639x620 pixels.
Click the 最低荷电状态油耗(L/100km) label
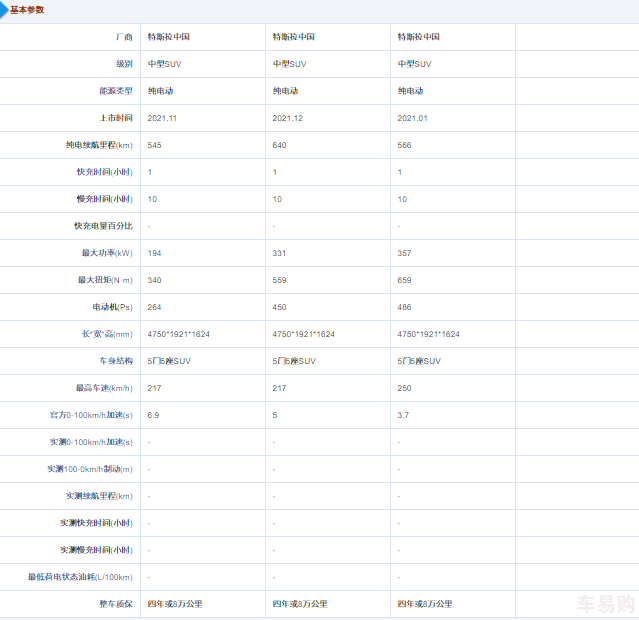pos(80,577)
